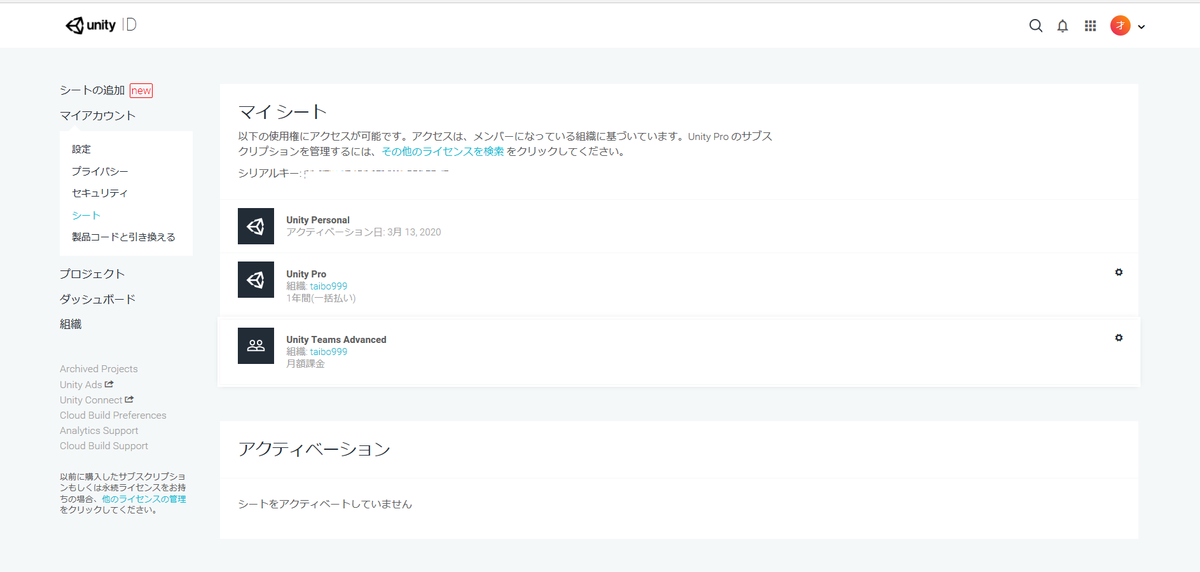The height and width of the screenshot is (572, 1200).
Task: Open Unity Pro gear settings
Action: (x=1119, y=272)
